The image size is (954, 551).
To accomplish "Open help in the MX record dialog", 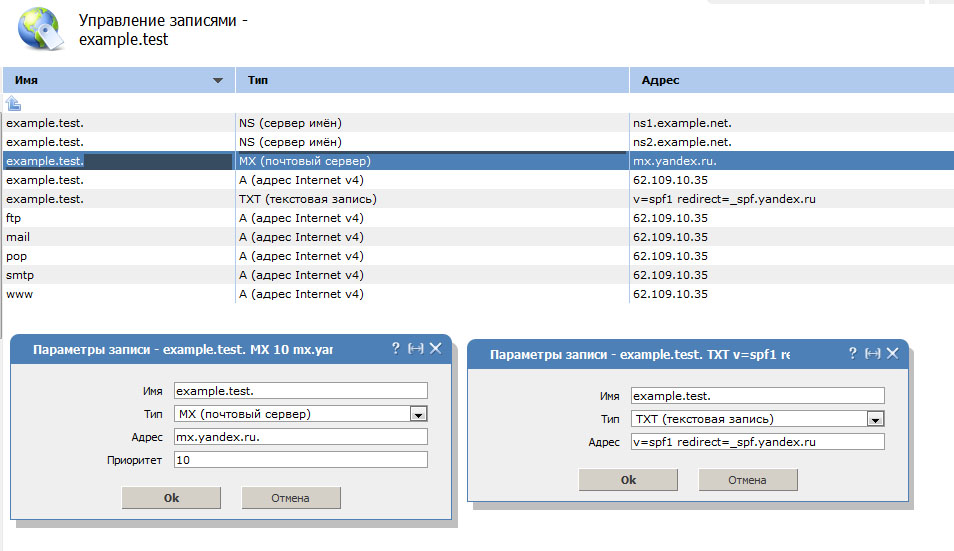I will coord(396,350).
